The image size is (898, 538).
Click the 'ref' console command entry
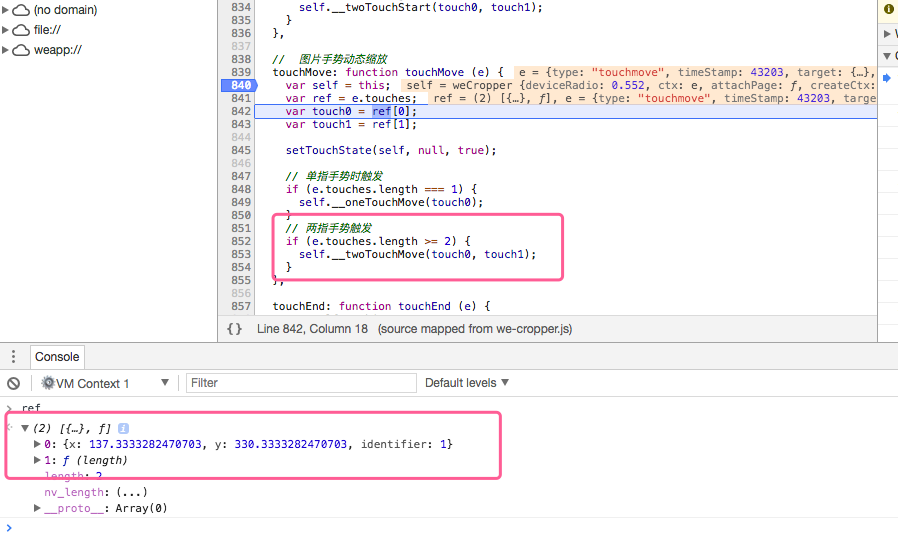[31, 408]
